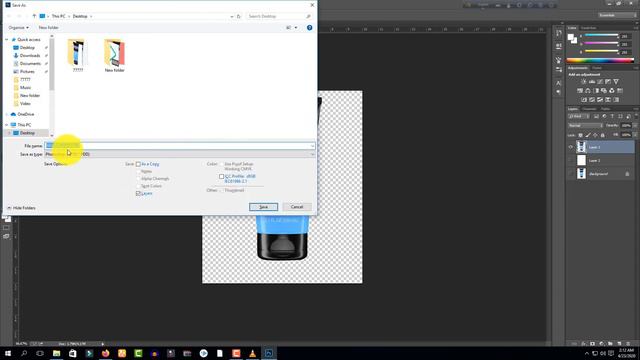Viewport: 640px width, 360px height.
Task: Open Windows Start menu
Action: point(8,353)
